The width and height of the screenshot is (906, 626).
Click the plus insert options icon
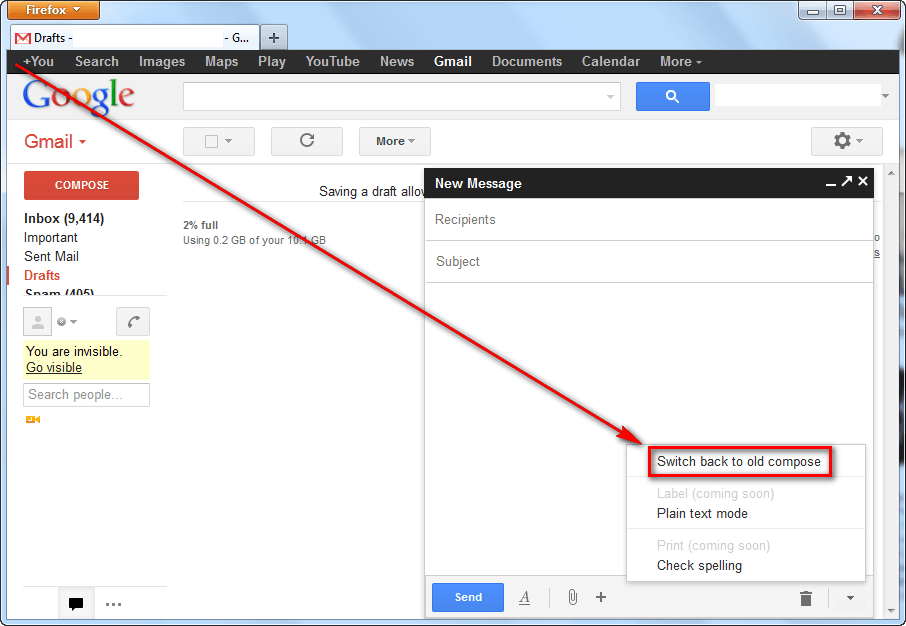[x=601, y=597]
